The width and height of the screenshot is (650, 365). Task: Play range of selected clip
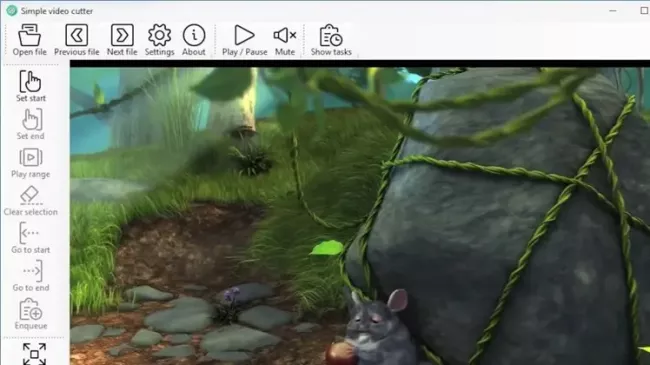click(31, 162)
